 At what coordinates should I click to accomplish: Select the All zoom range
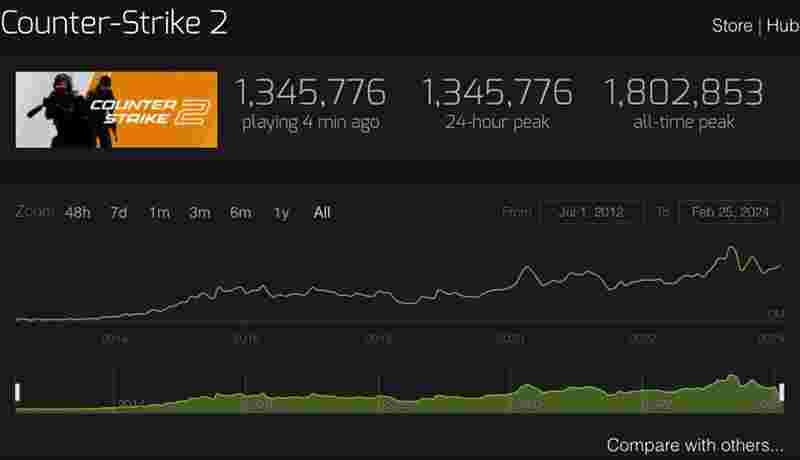322,212
